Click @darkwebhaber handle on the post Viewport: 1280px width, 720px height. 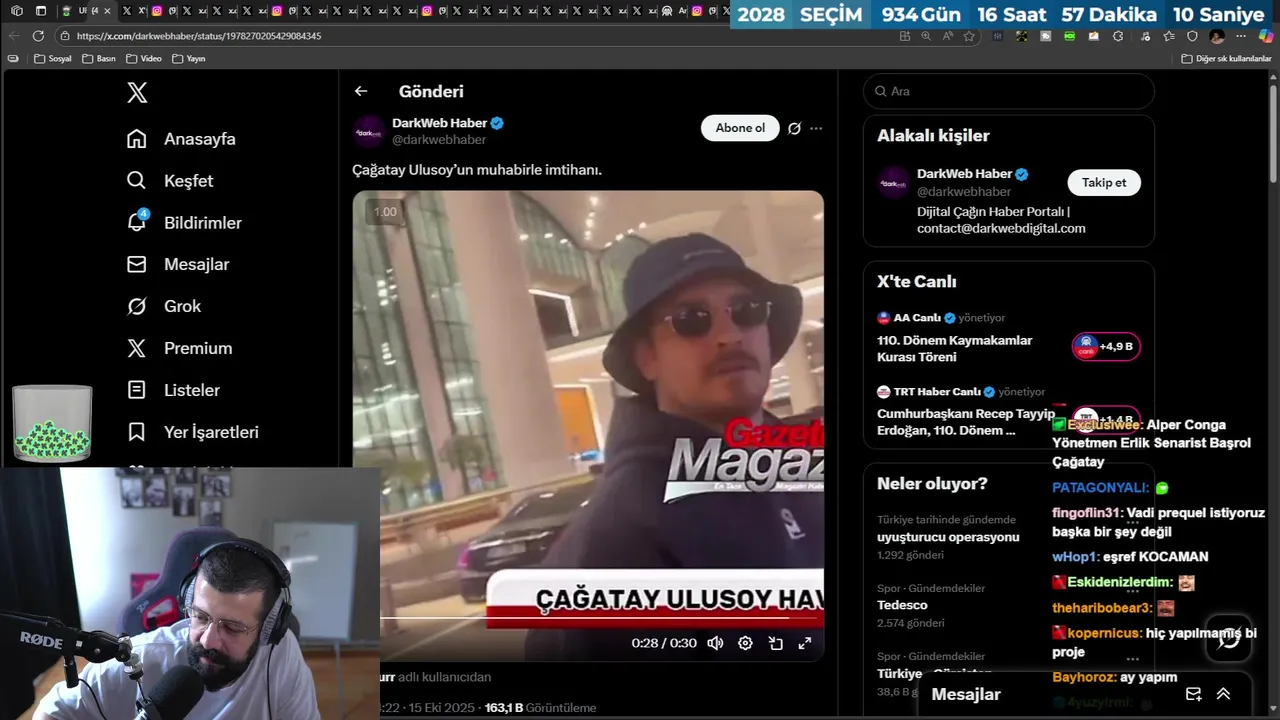(439, 140)
